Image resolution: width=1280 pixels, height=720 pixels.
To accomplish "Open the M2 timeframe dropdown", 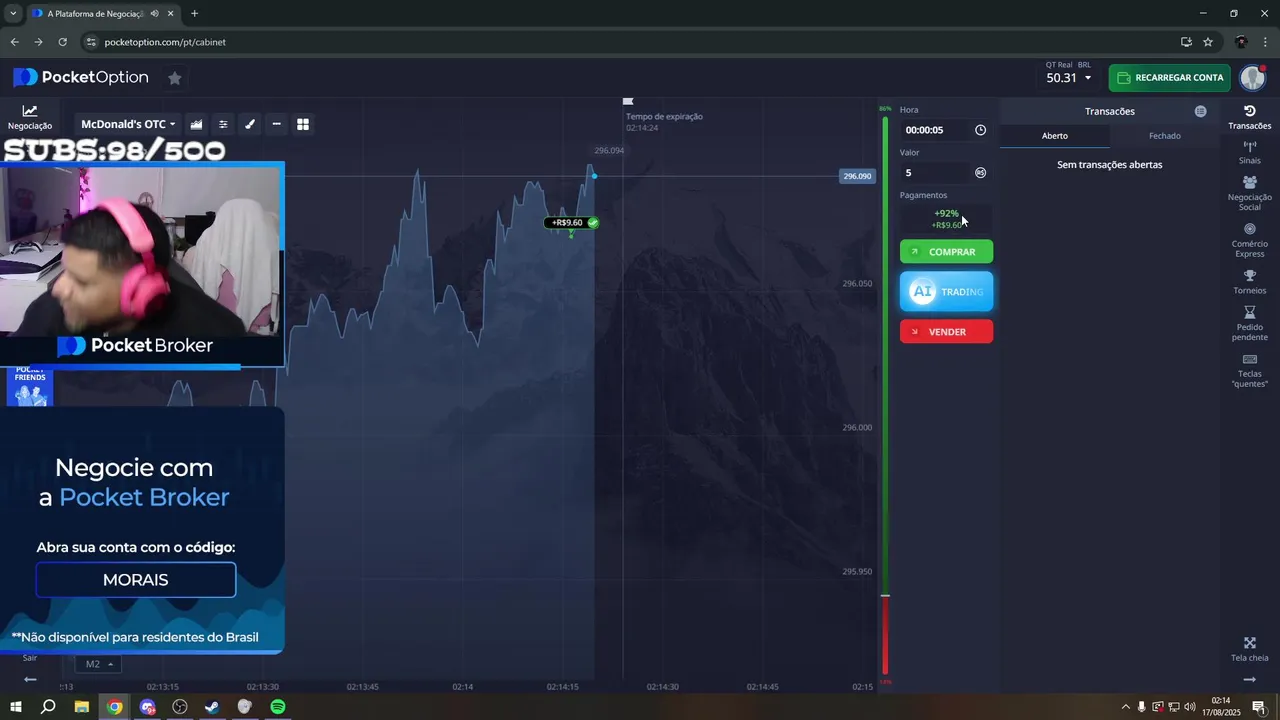I will pos(98,664).
